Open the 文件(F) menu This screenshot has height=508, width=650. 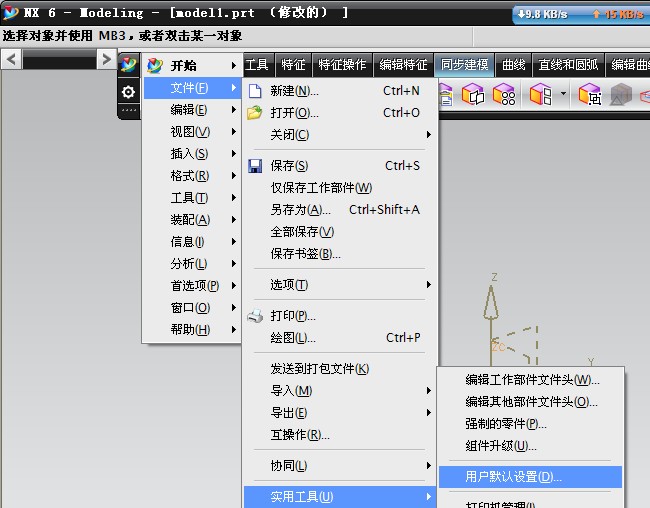click(192, 88)
